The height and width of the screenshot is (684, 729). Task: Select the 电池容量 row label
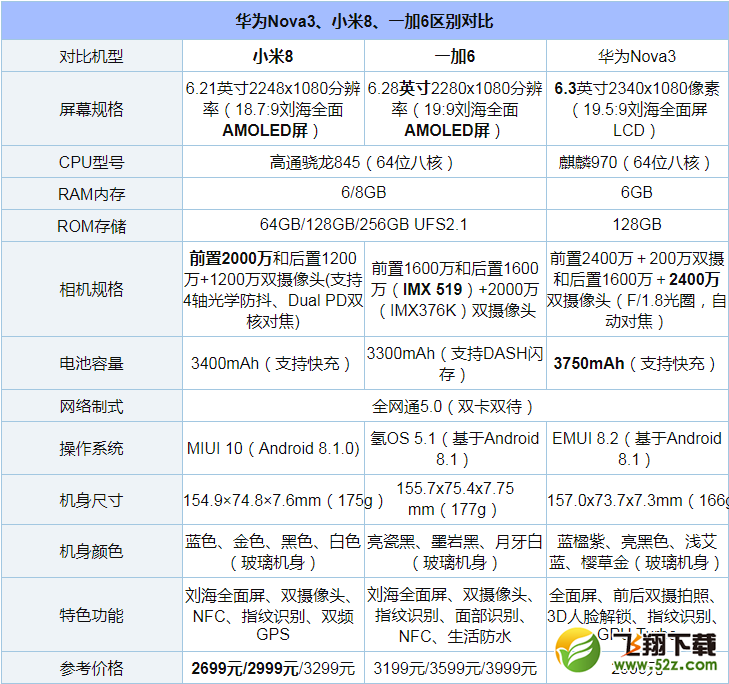[92, 363]
